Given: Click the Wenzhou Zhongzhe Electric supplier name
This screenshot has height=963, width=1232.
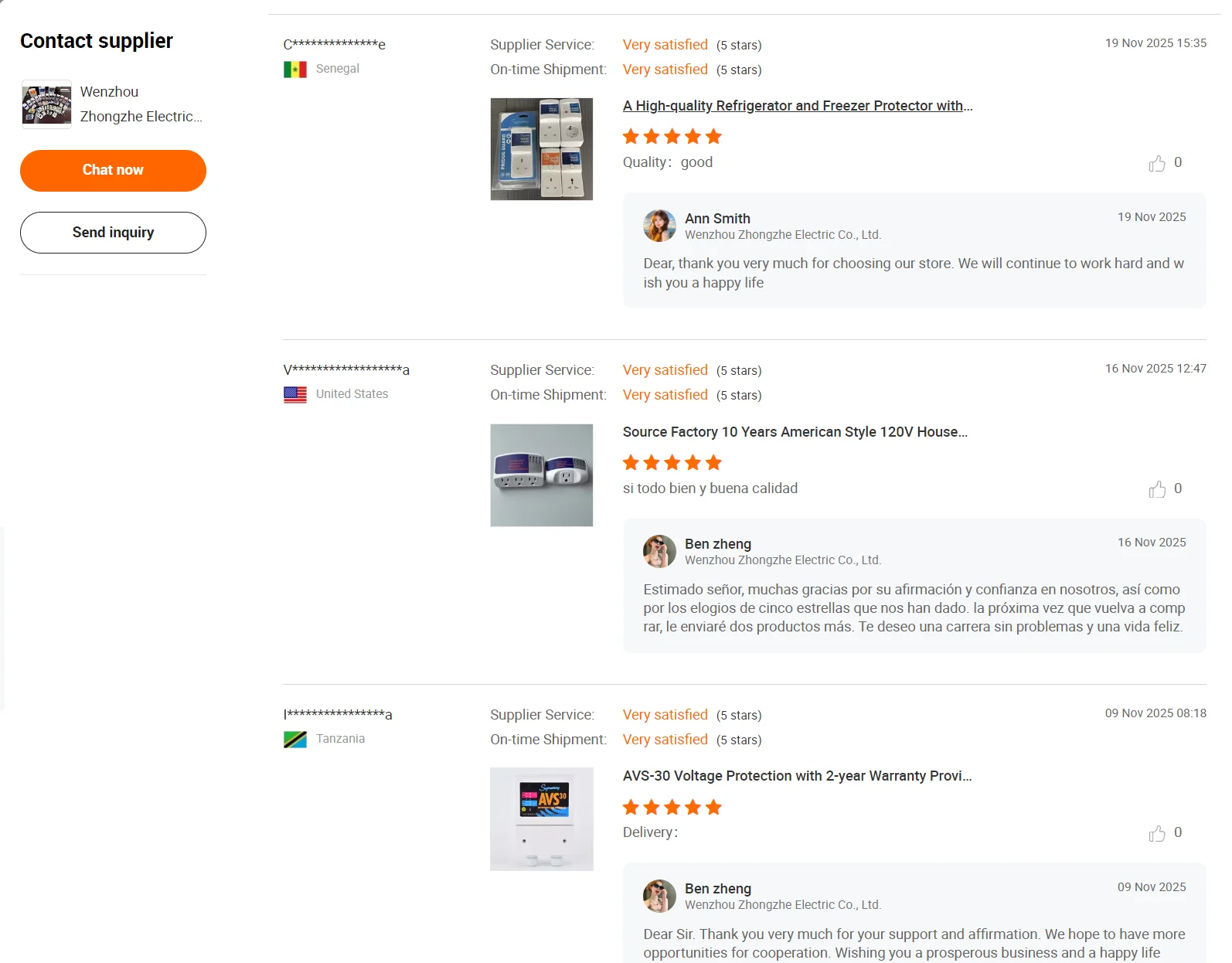Looking at the screenshot, I should [141, 104].
